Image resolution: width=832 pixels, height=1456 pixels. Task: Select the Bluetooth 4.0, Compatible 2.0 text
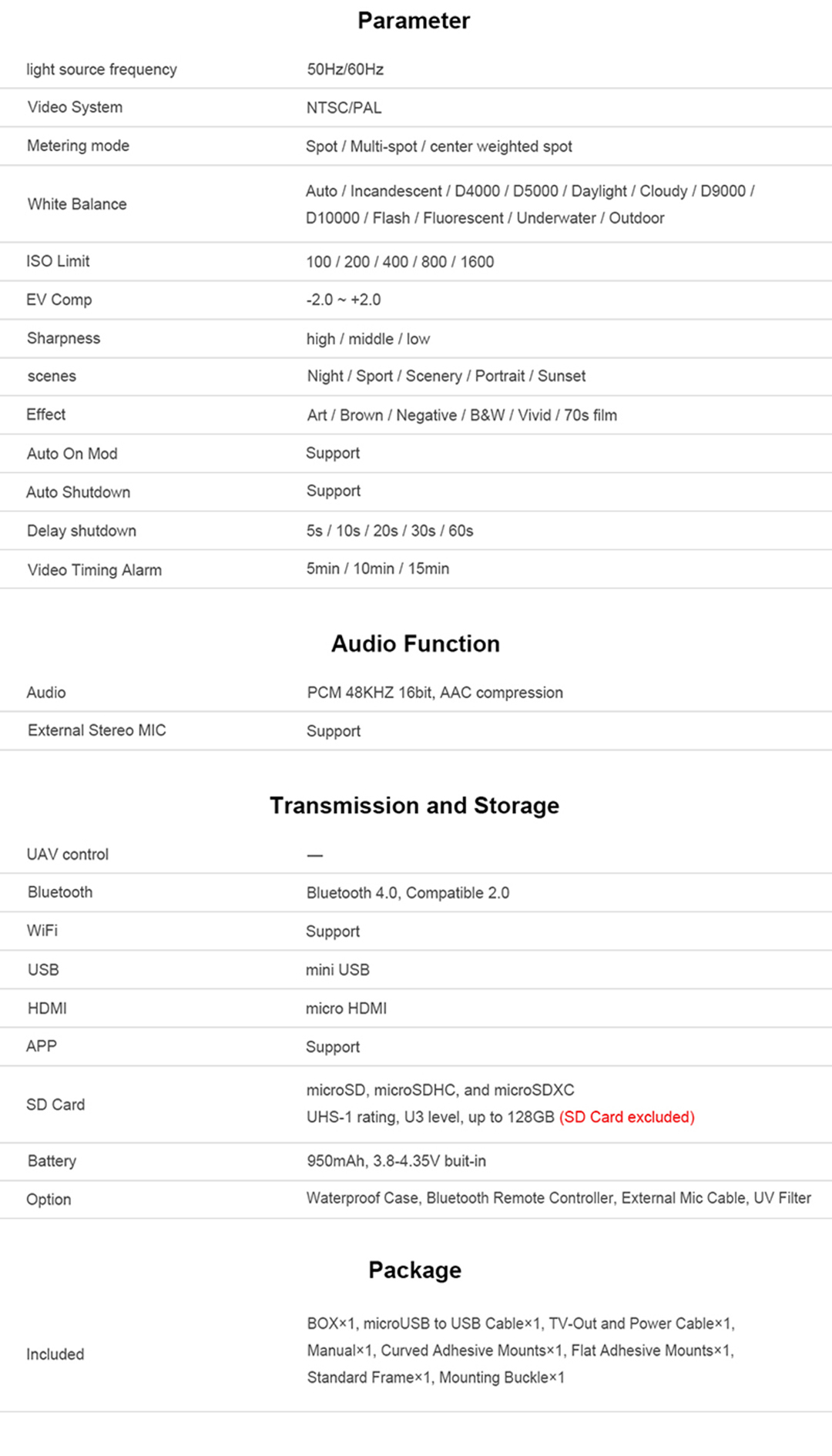(408, 893)
